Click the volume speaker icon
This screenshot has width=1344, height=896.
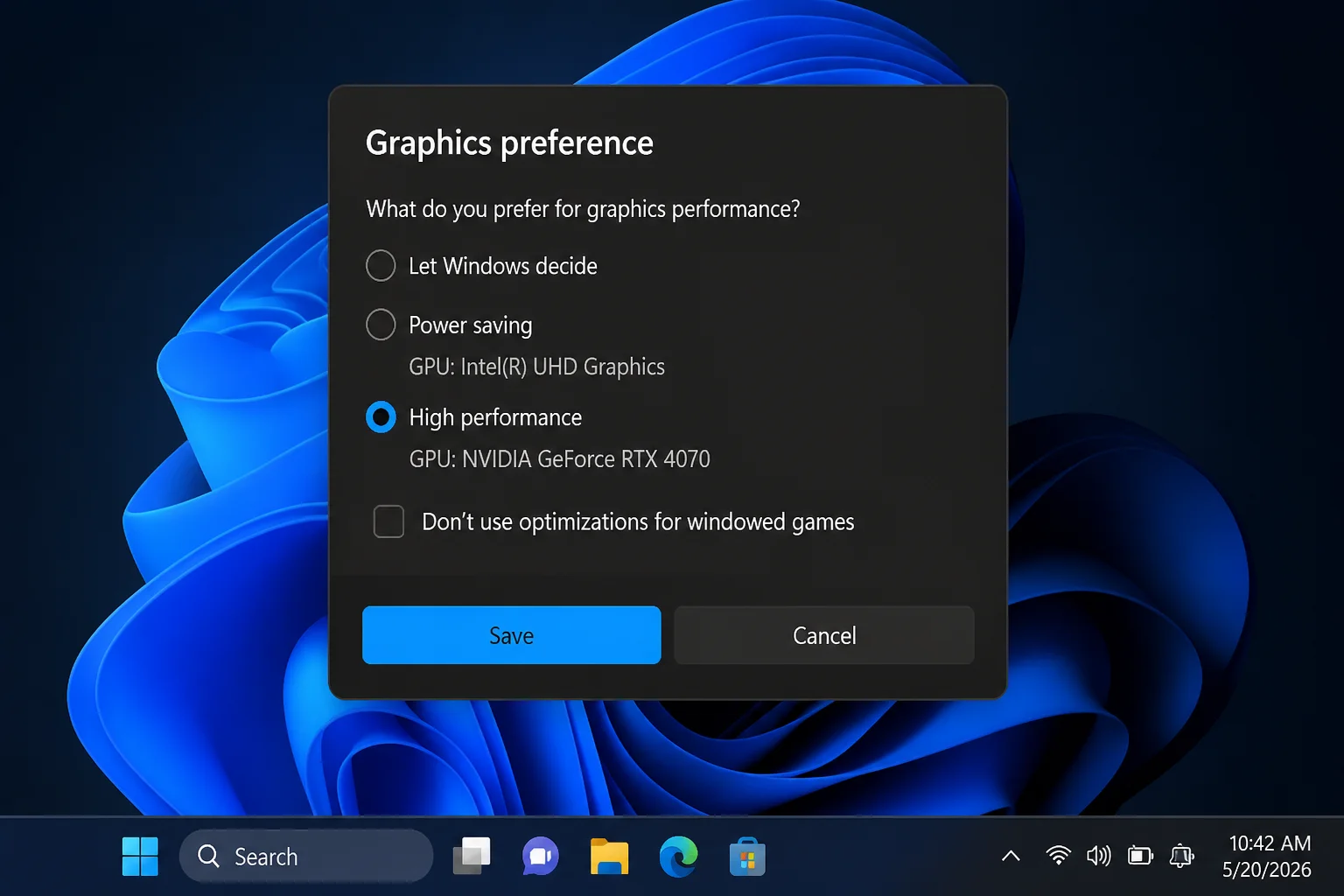click(1099, 856)
